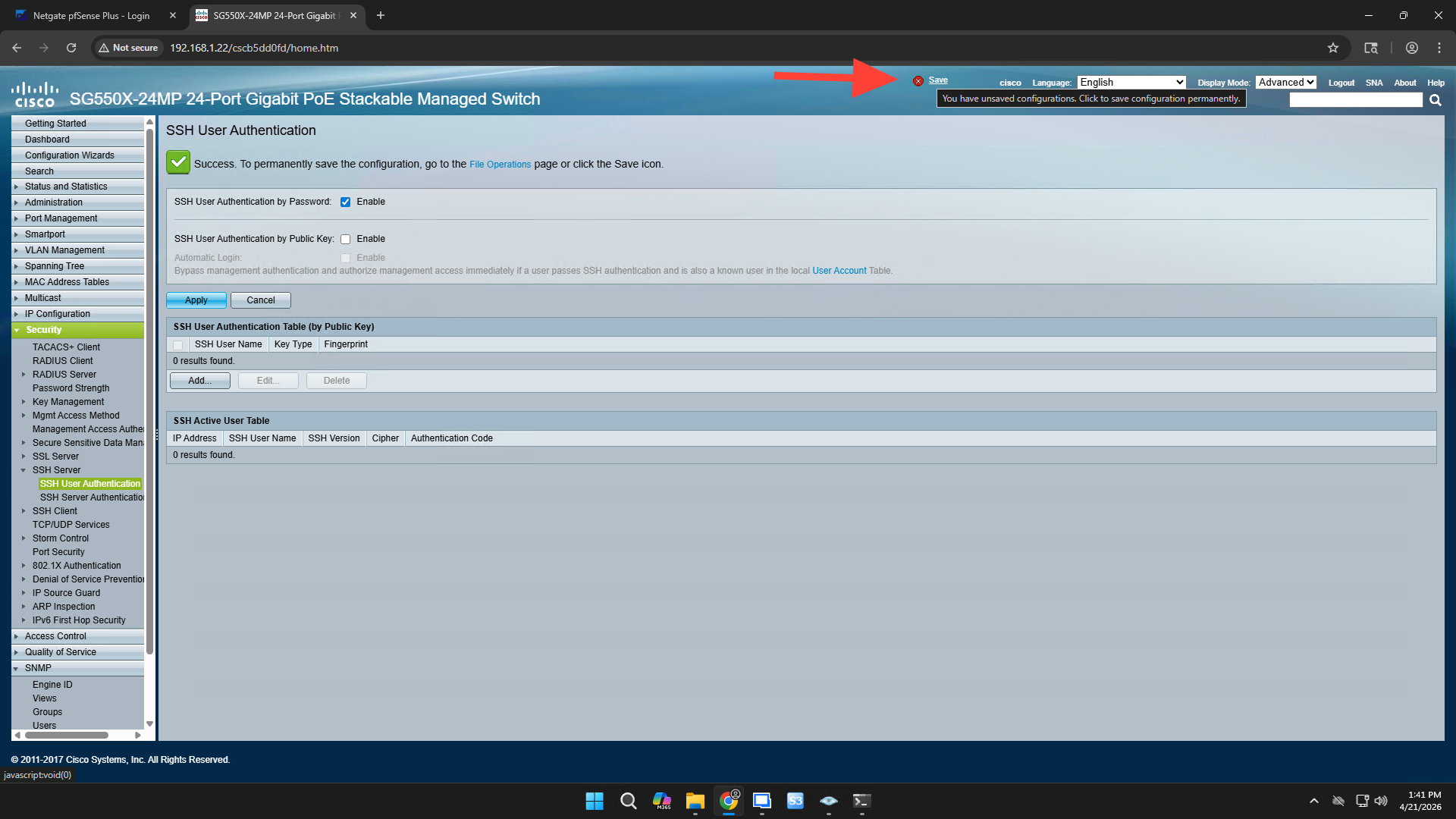Open File Explorer from the taskbar
1456x819 pixels.
pyautogui.click(x=695, y=801)
